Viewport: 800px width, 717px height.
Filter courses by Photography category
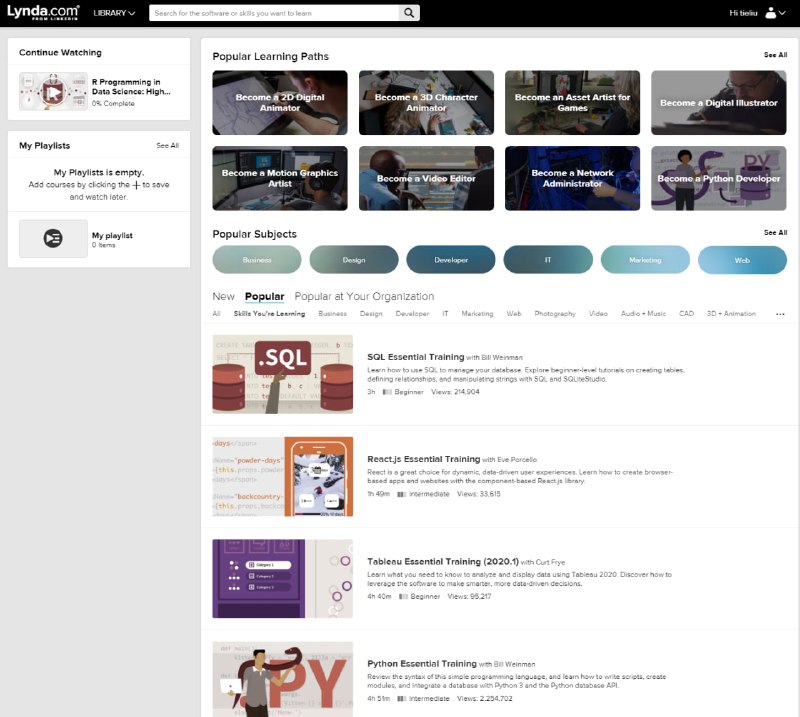555,314
